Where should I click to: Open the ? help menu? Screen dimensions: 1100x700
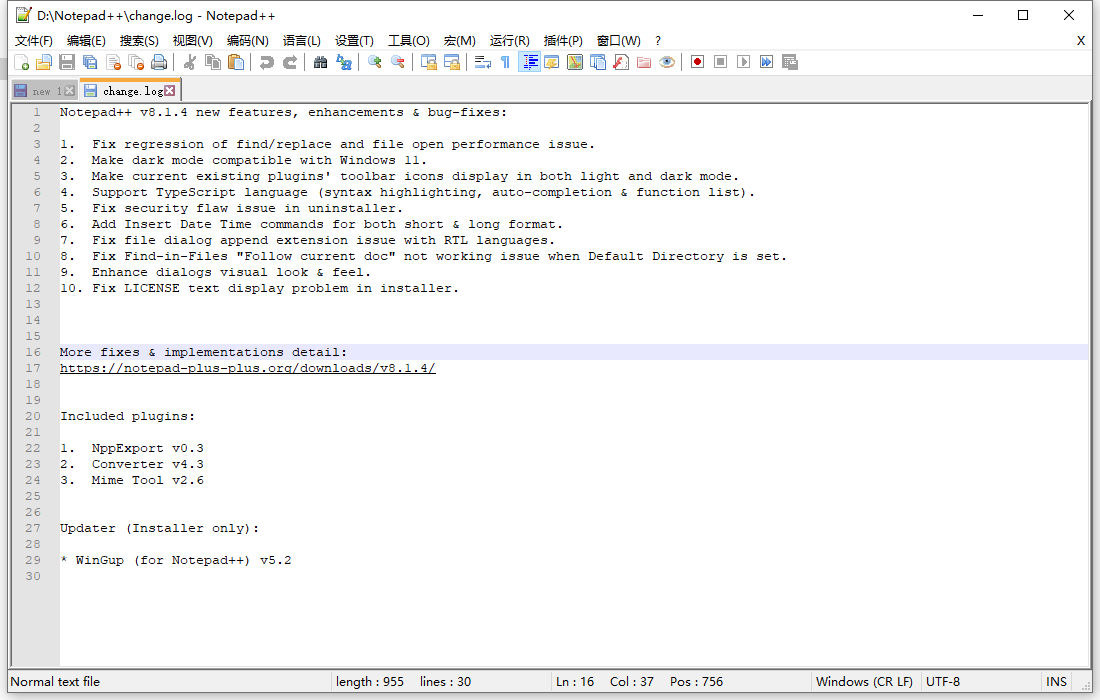[657, 41]
